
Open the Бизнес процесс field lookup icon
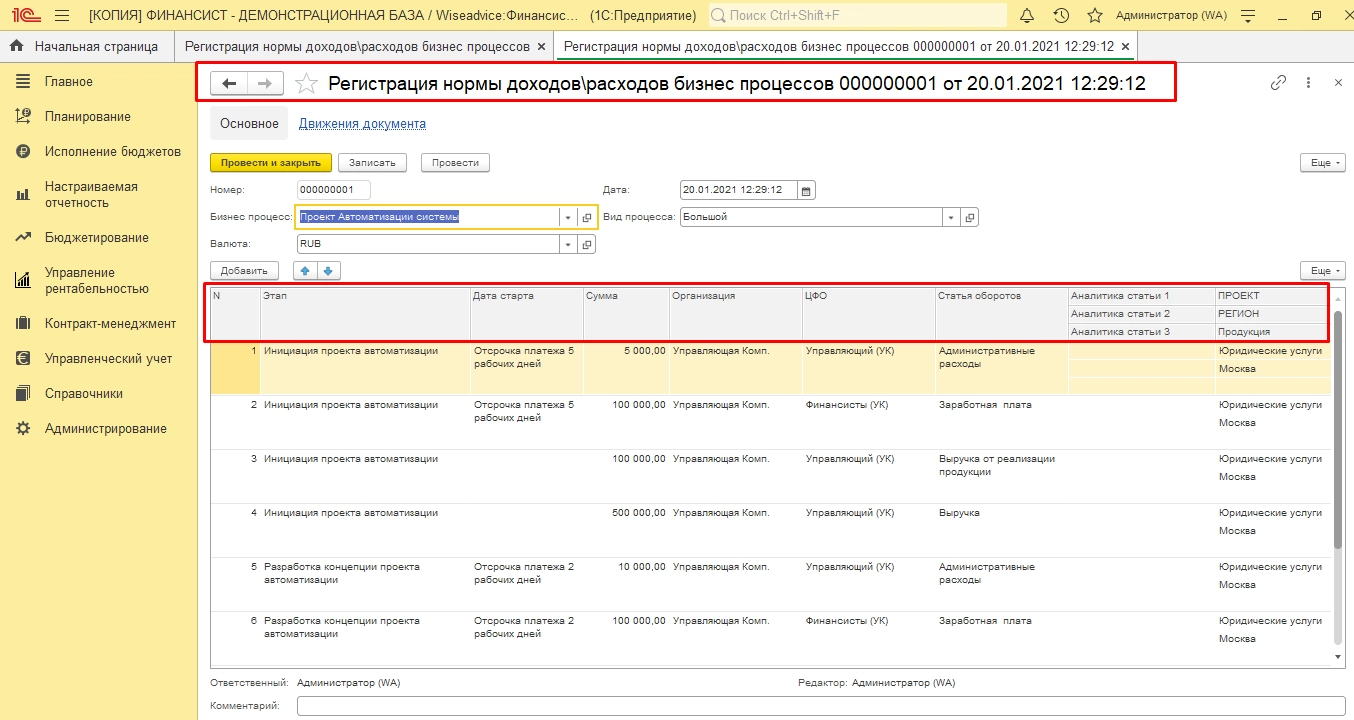click(587, 217)
